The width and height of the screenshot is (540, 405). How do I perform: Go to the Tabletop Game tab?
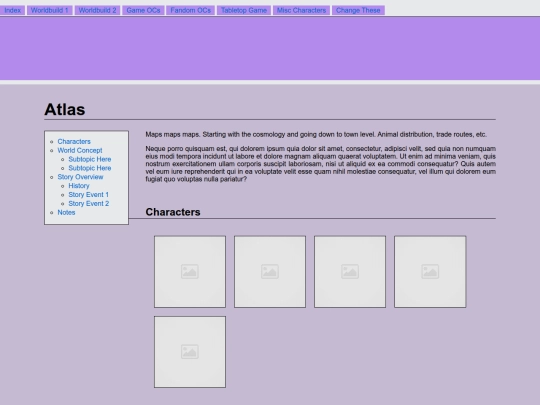pos(244,10)
